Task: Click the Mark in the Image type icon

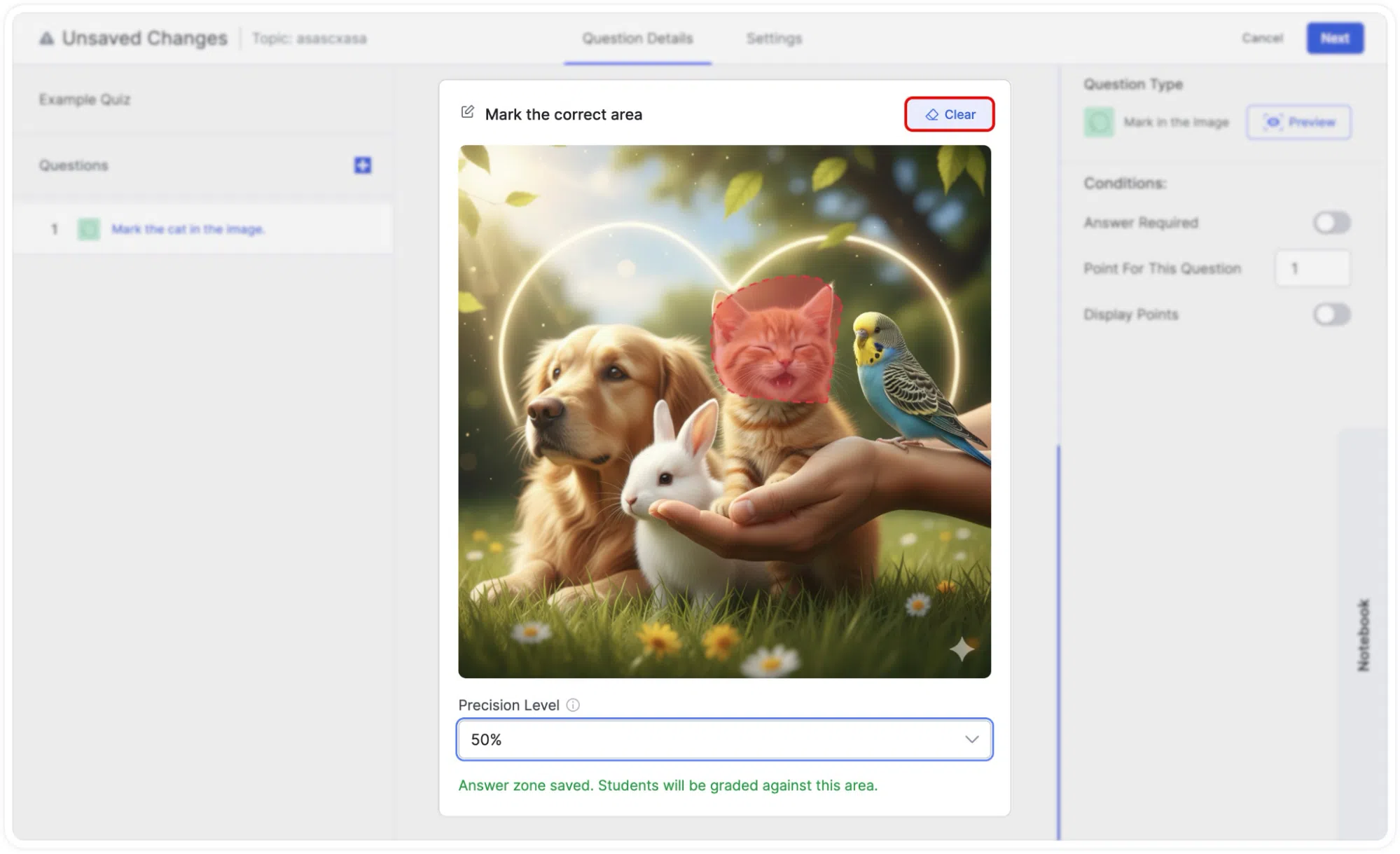Action: [x=1099, y=122]
